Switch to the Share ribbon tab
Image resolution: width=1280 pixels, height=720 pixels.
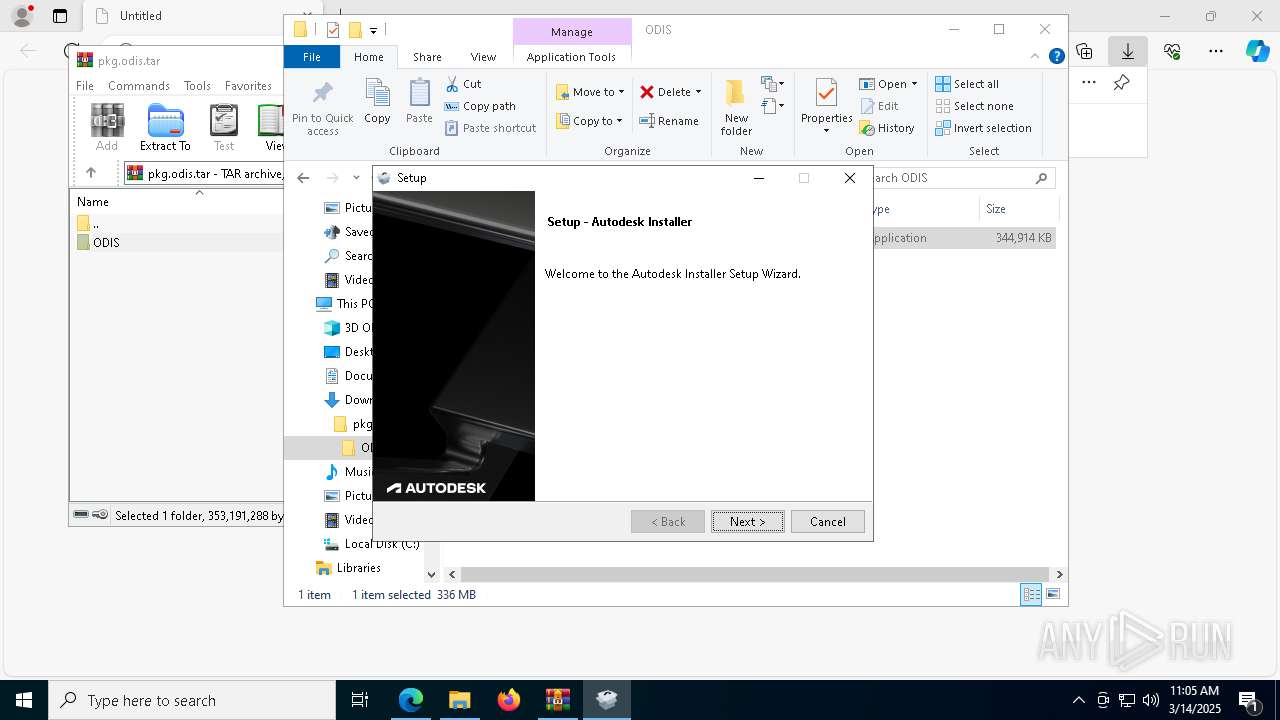427,57
